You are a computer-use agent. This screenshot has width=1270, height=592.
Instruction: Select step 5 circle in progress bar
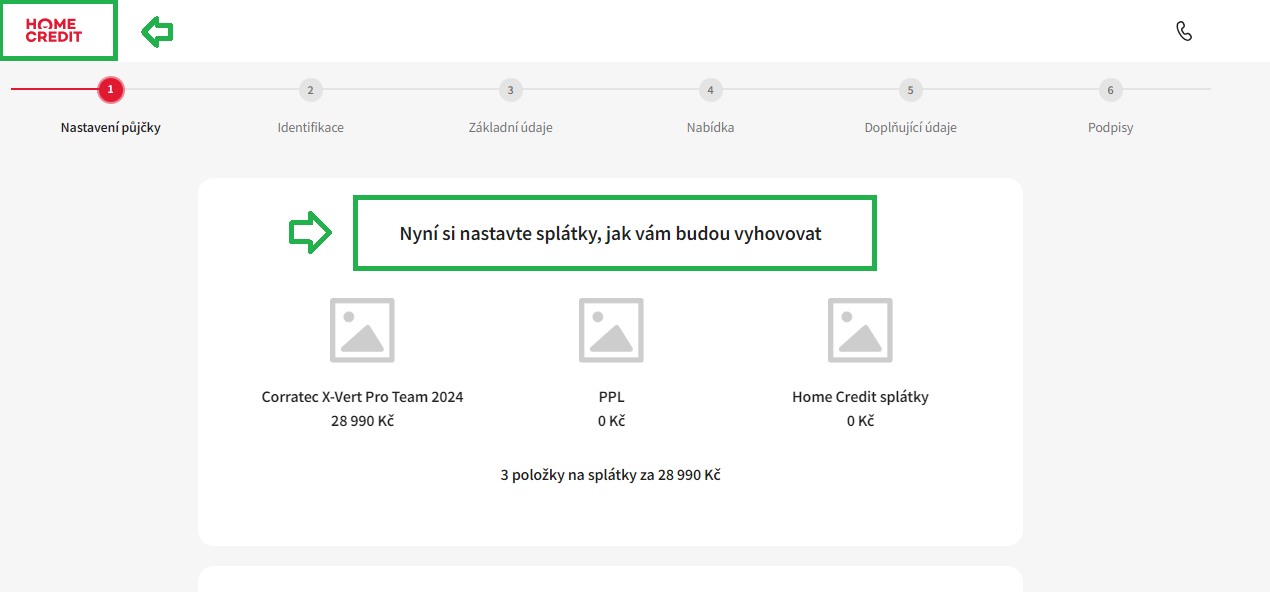(x=910, y=90)
